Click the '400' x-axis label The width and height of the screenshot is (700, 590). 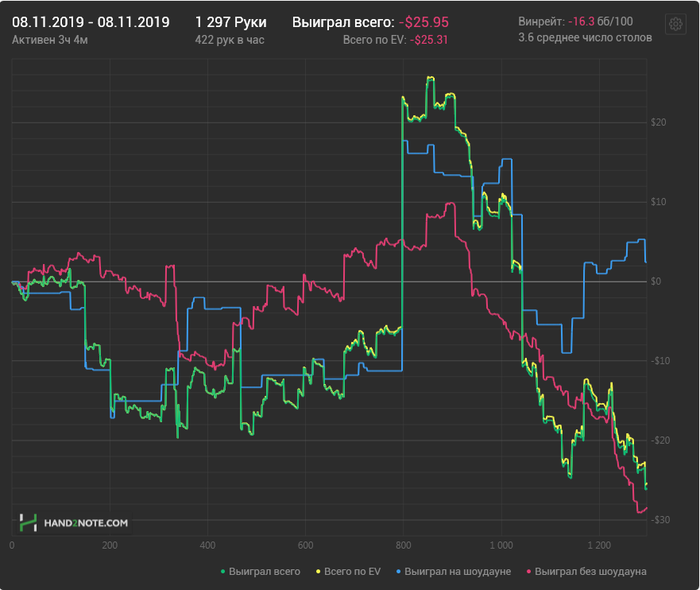pyautogui.click(x=208, y=545)
